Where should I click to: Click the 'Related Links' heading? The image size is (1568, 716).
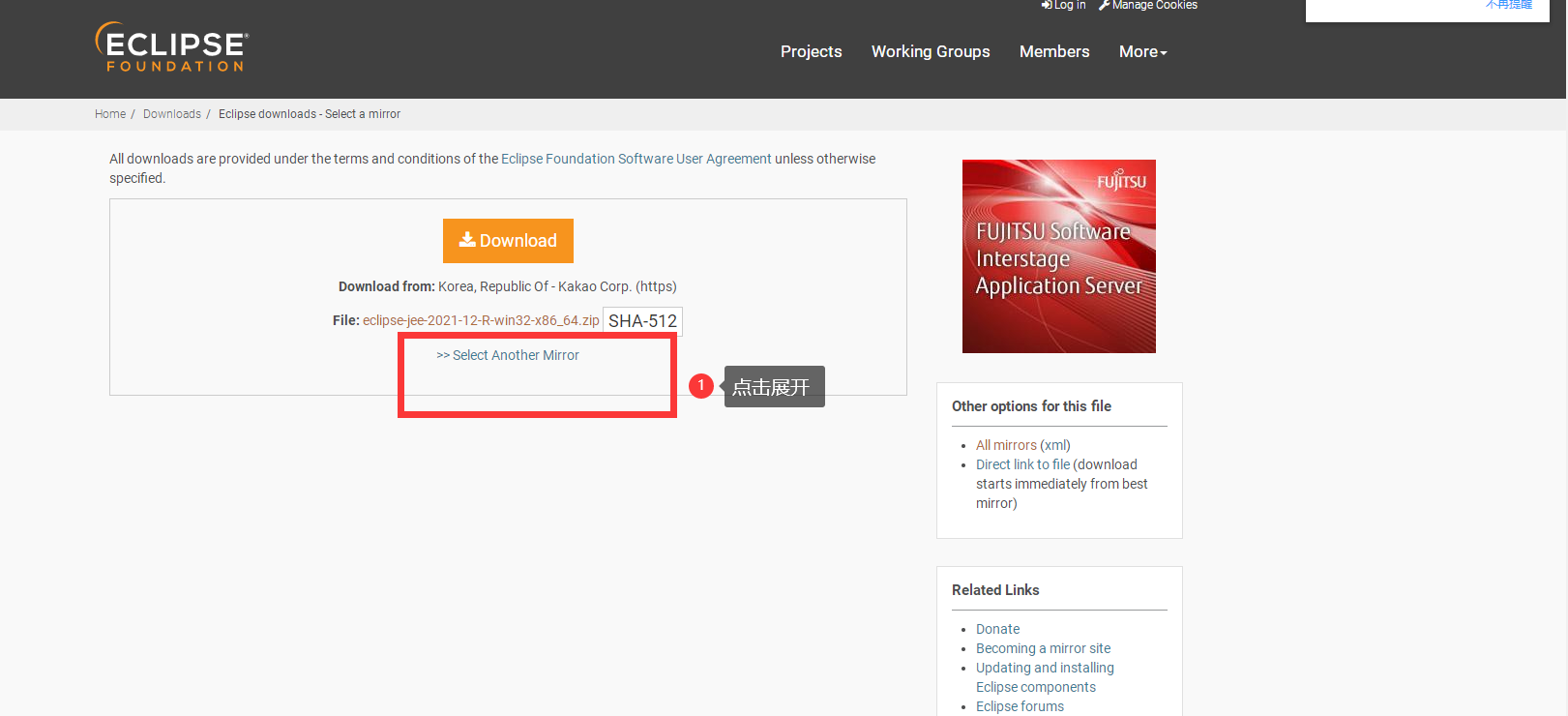(x=995, y=590)
